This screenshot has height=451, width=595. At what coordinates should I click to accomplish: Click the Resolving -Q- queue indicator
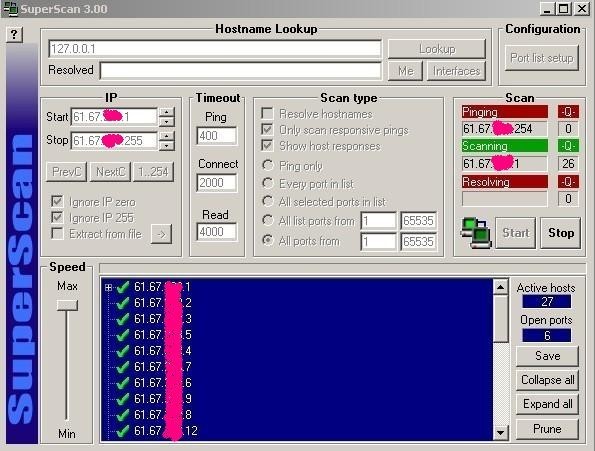click(568, 182)
